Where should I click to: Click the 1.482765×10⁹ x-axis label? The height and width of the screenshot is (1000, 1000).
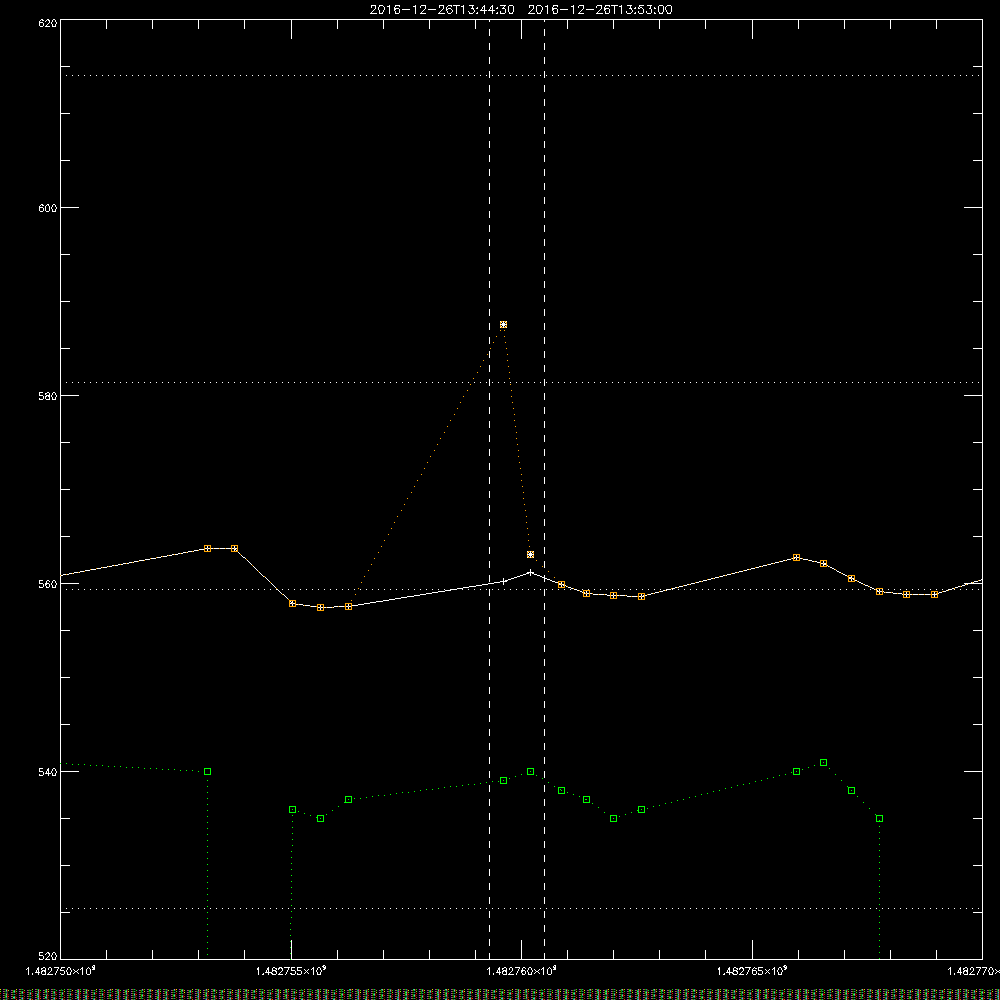[753, 971]
